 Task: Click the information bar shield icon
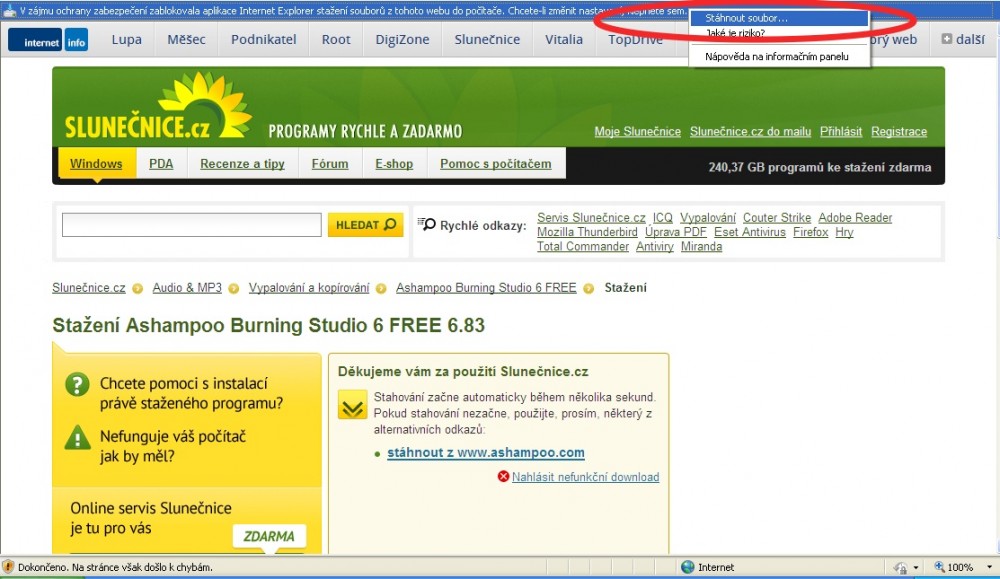(x=10, y=9)
